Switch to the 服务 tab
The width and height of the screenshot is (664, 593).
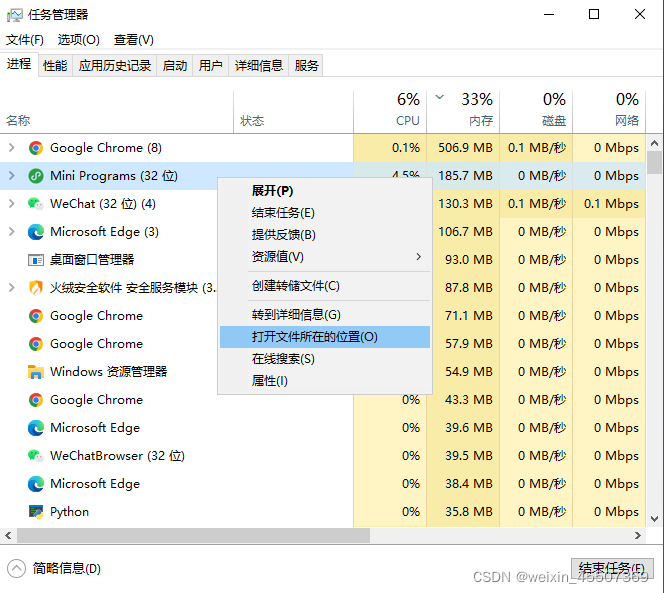(306, 66)
